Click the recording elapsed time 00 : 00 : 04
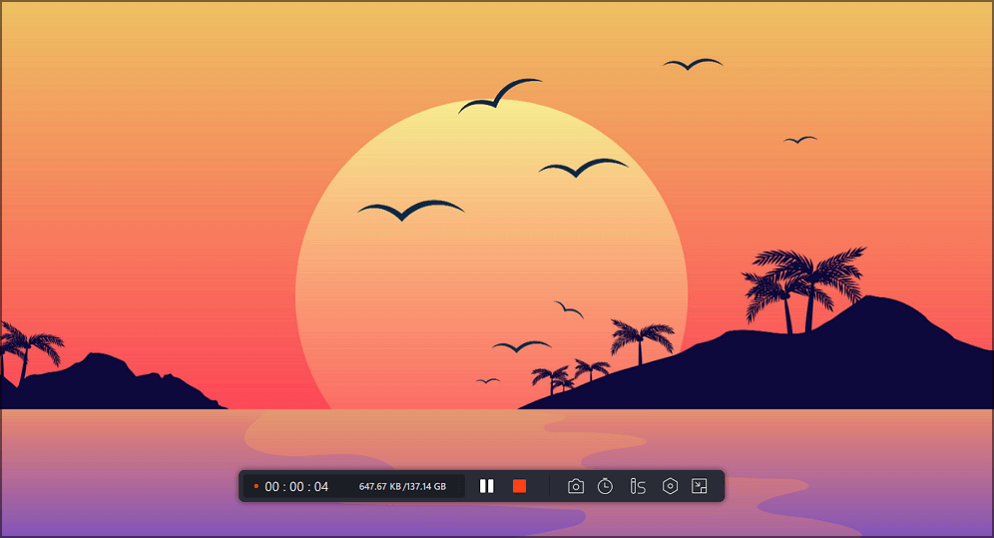The height and width of the screenshot is (538, 994). pyautogui.click(x=296, y=487)
